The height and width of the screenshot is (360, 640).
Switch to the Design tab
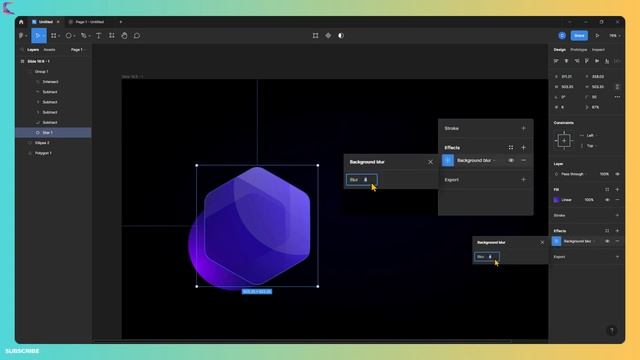tap(560, 50)
